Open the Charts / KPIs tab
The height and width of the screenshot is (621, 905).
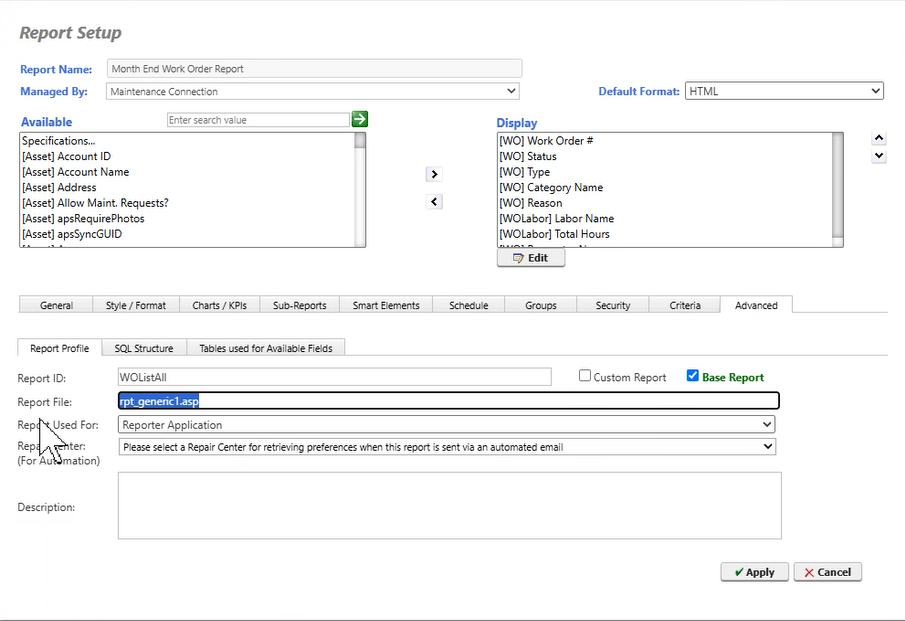click(x=219, y=305)
